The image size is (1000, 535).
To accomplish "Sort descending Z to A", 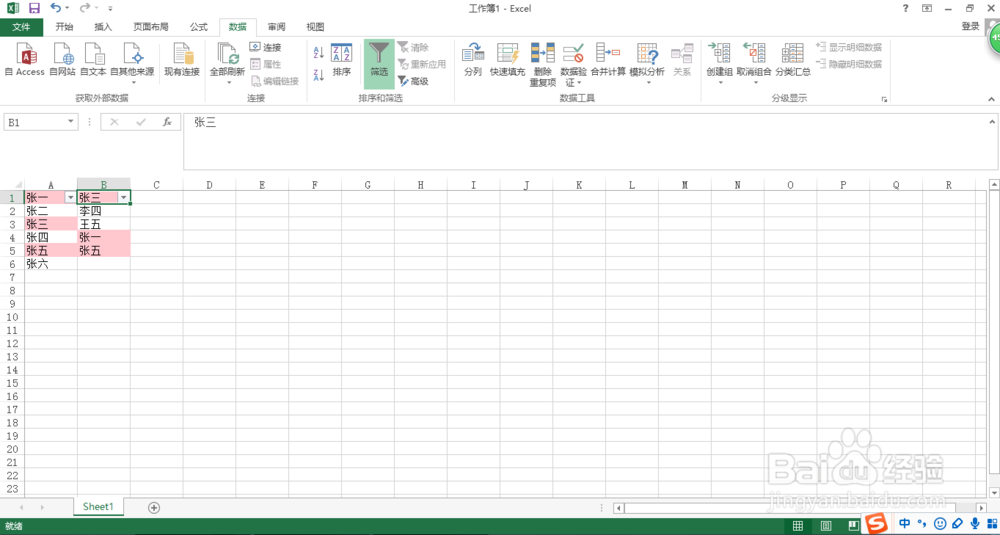I will point(319,75).
